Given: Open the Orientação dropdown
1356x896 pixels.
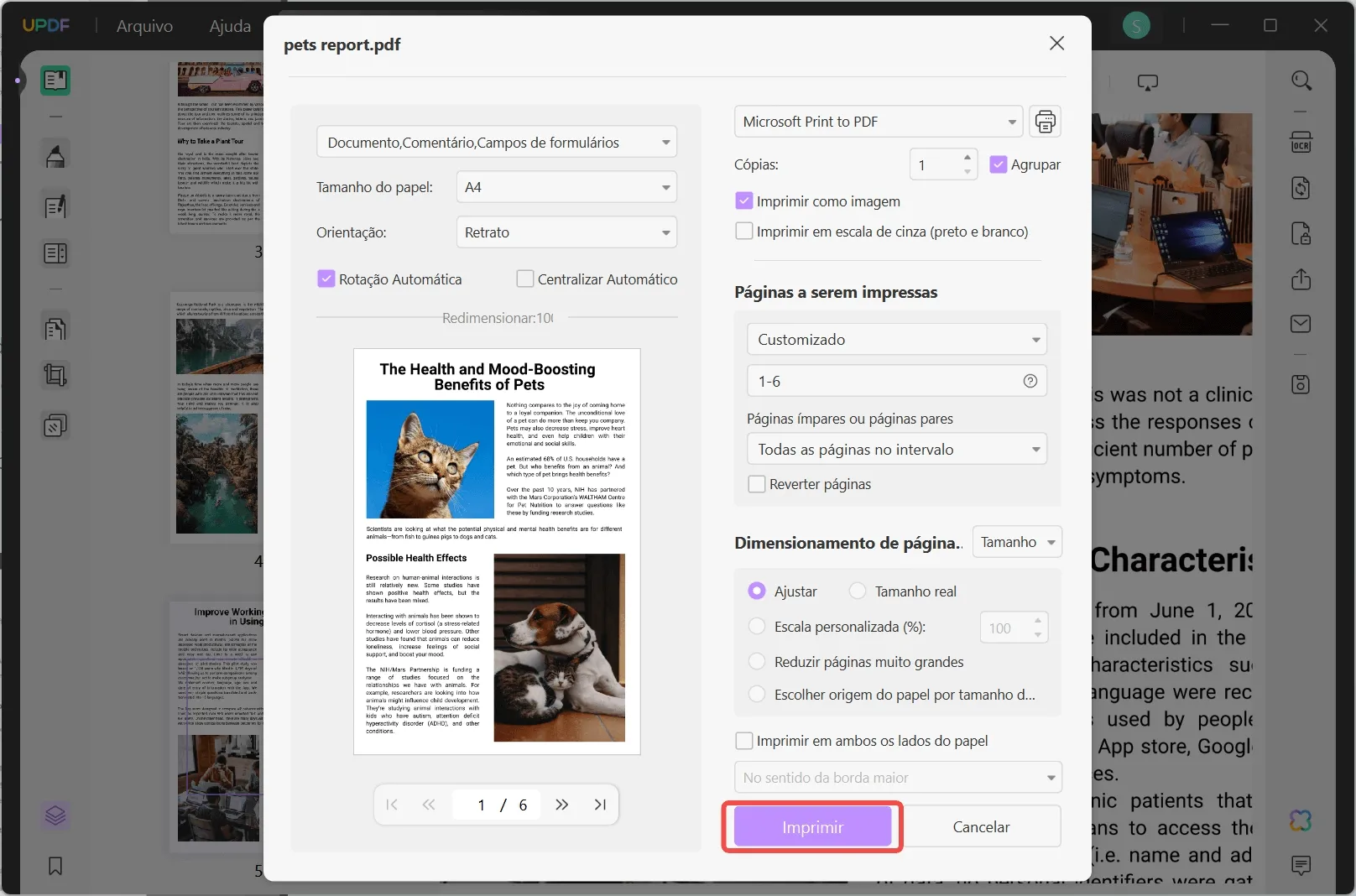Looking at the screenshot, I should pos(566,232).
